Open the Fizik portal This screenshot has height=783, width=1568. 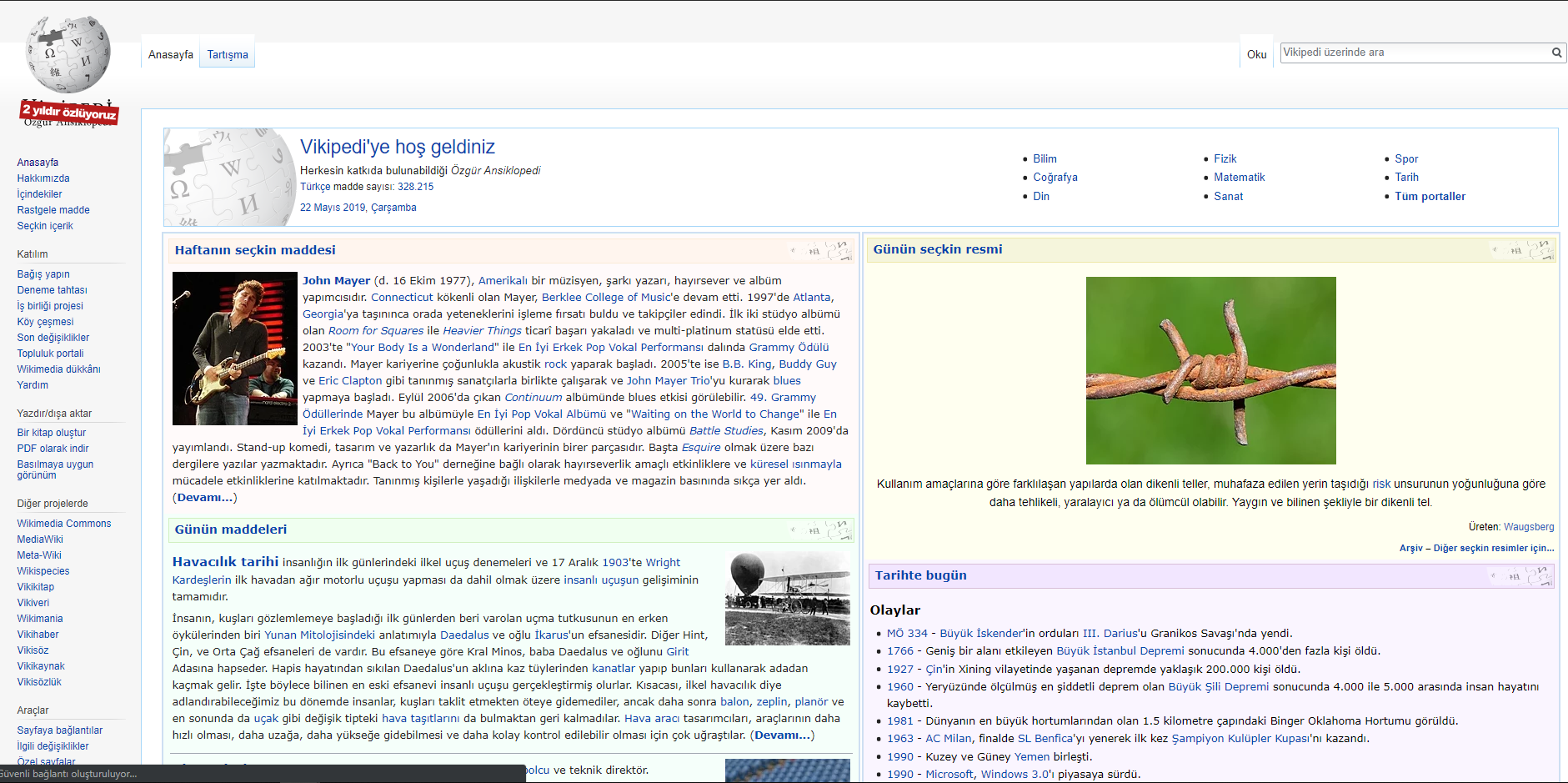point(1225,158)
